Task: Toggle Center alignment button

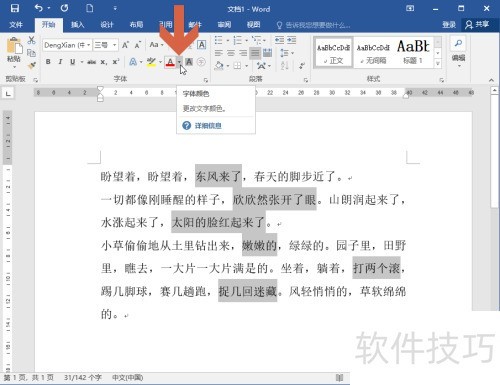Action: click(231, 53)
